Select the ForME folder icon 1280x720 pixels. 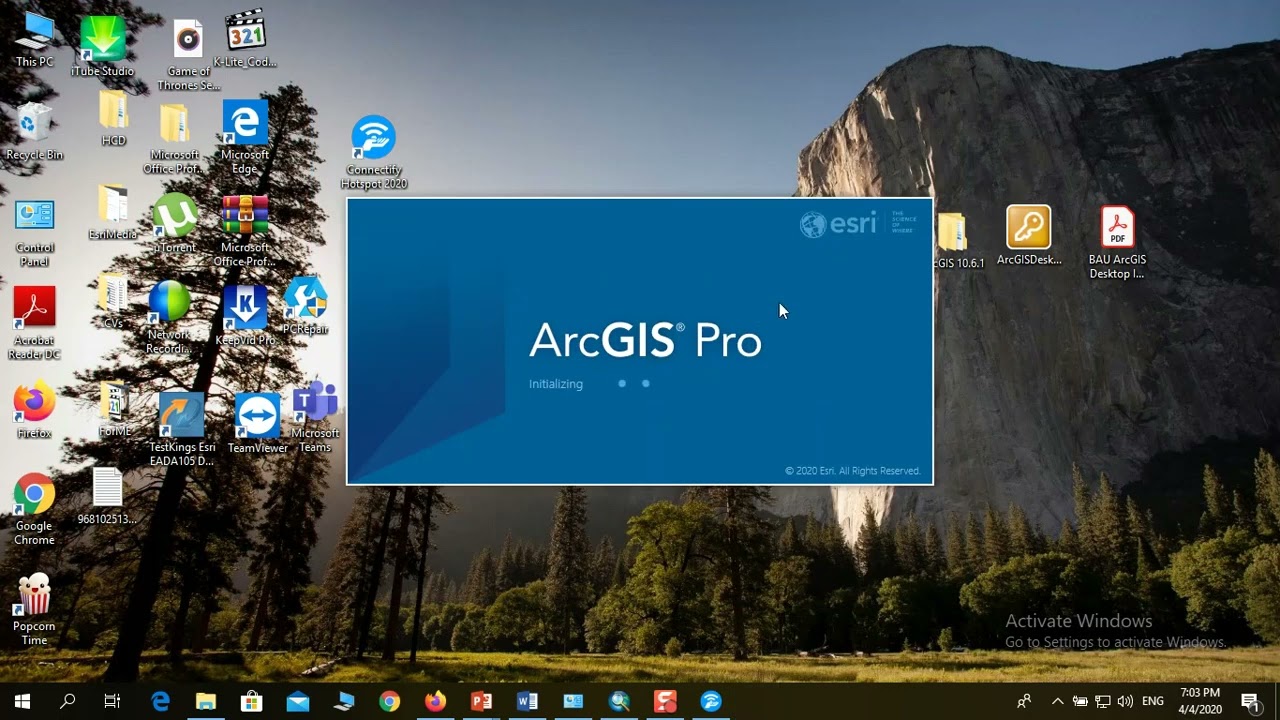point(114,410)
